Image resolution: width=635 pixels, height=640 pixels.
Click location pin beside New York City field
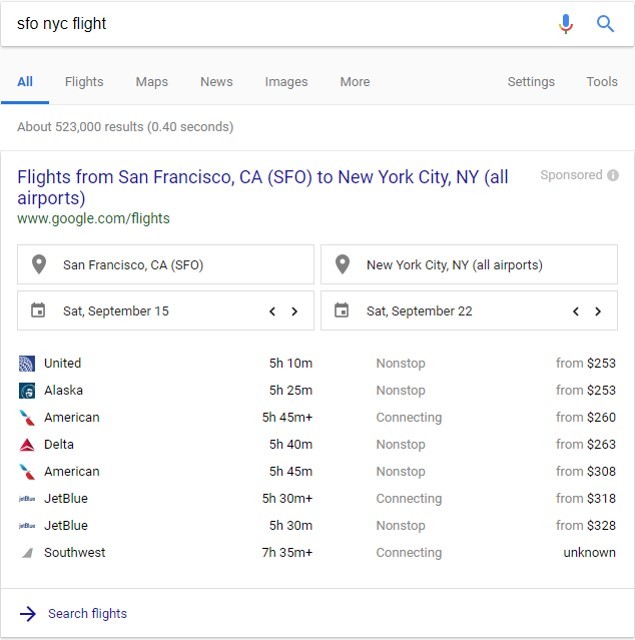(342, 264)
